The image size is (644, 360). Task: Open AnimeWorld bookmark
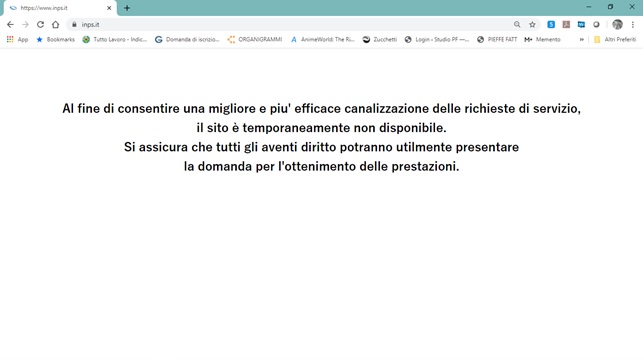point(322,39)
